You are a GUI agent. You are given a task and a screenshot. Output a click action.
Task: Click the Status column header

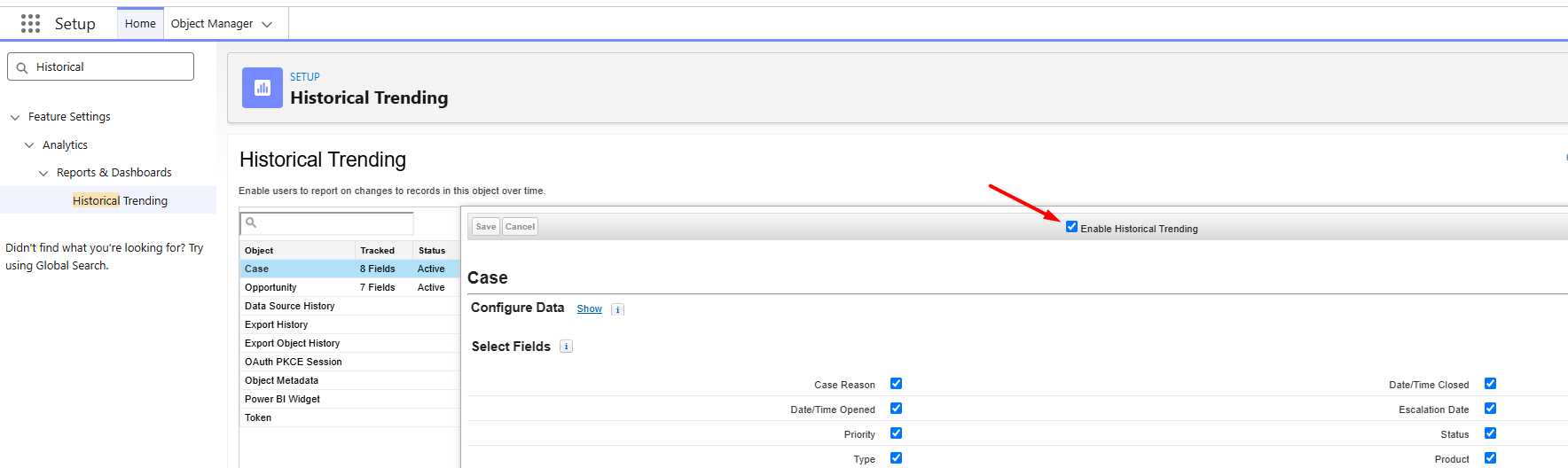pyautogui.click(x=436, y=250)
